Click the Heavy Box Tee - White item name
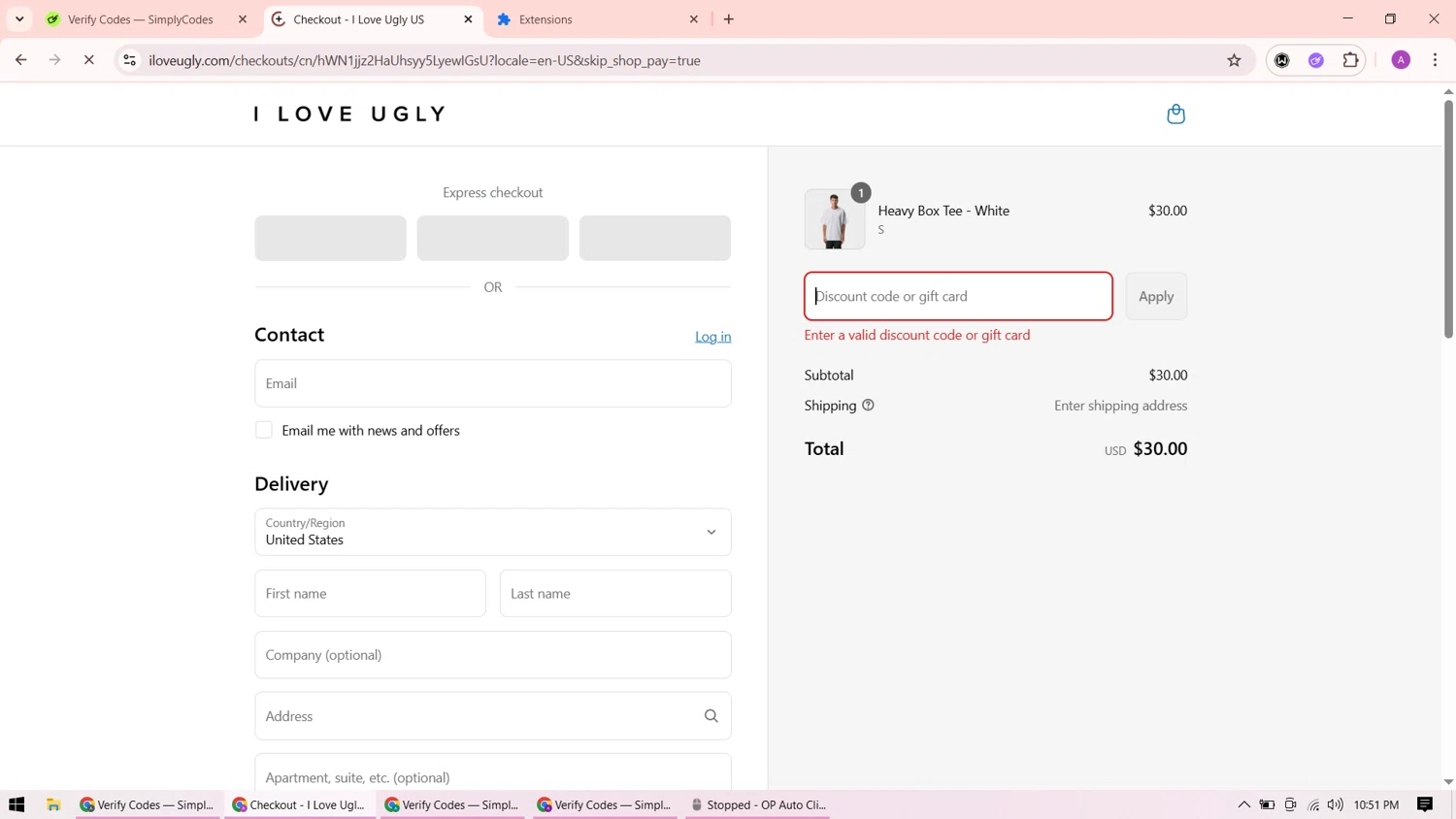1456x819 pixels. tap(943, 211)
